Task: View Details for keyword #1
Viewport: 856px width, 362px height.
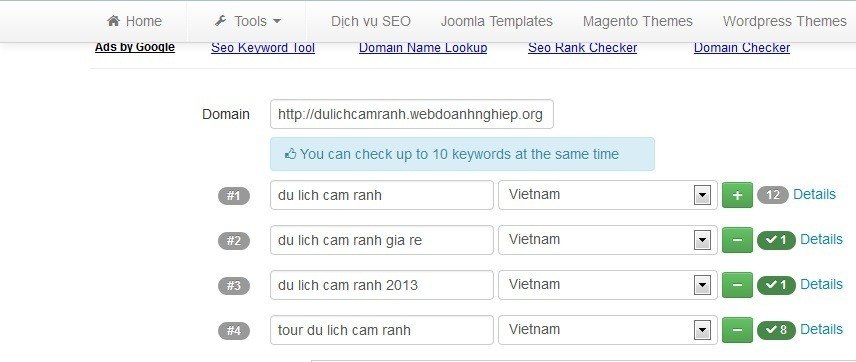Action: pos(814,194)
